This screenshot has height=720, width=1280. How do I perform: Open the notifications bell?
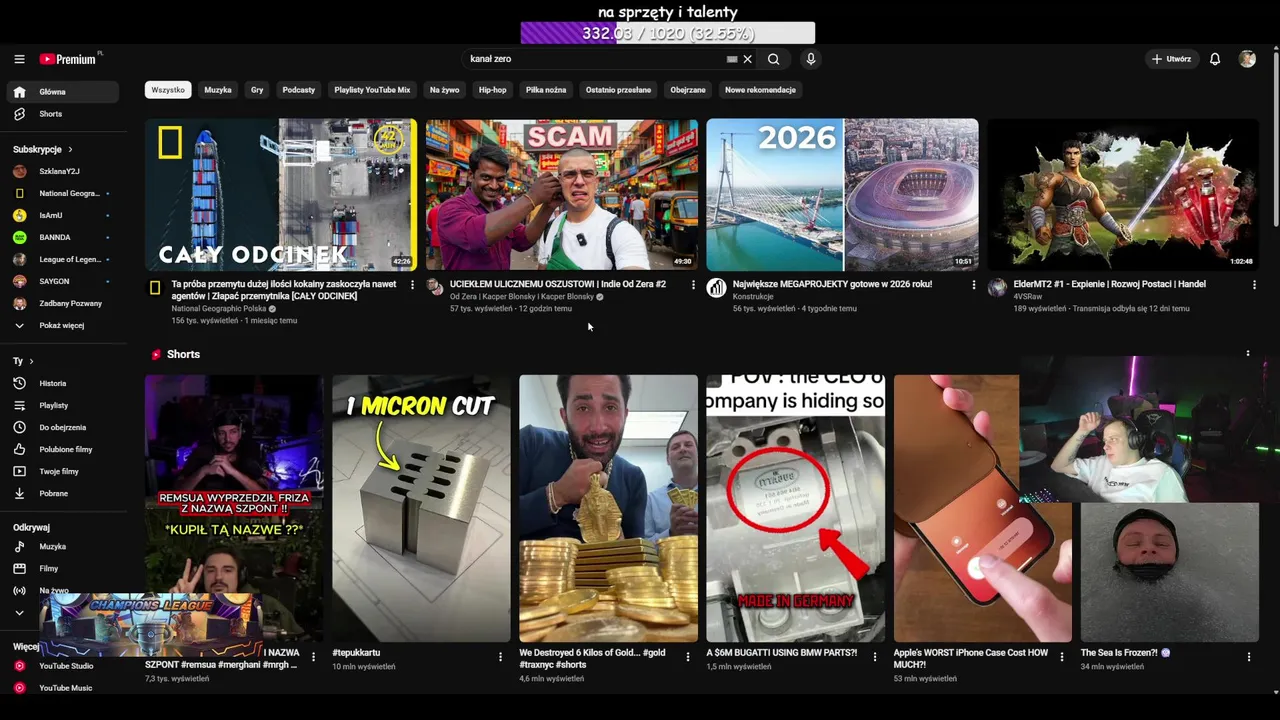[x=1215, y=59]
